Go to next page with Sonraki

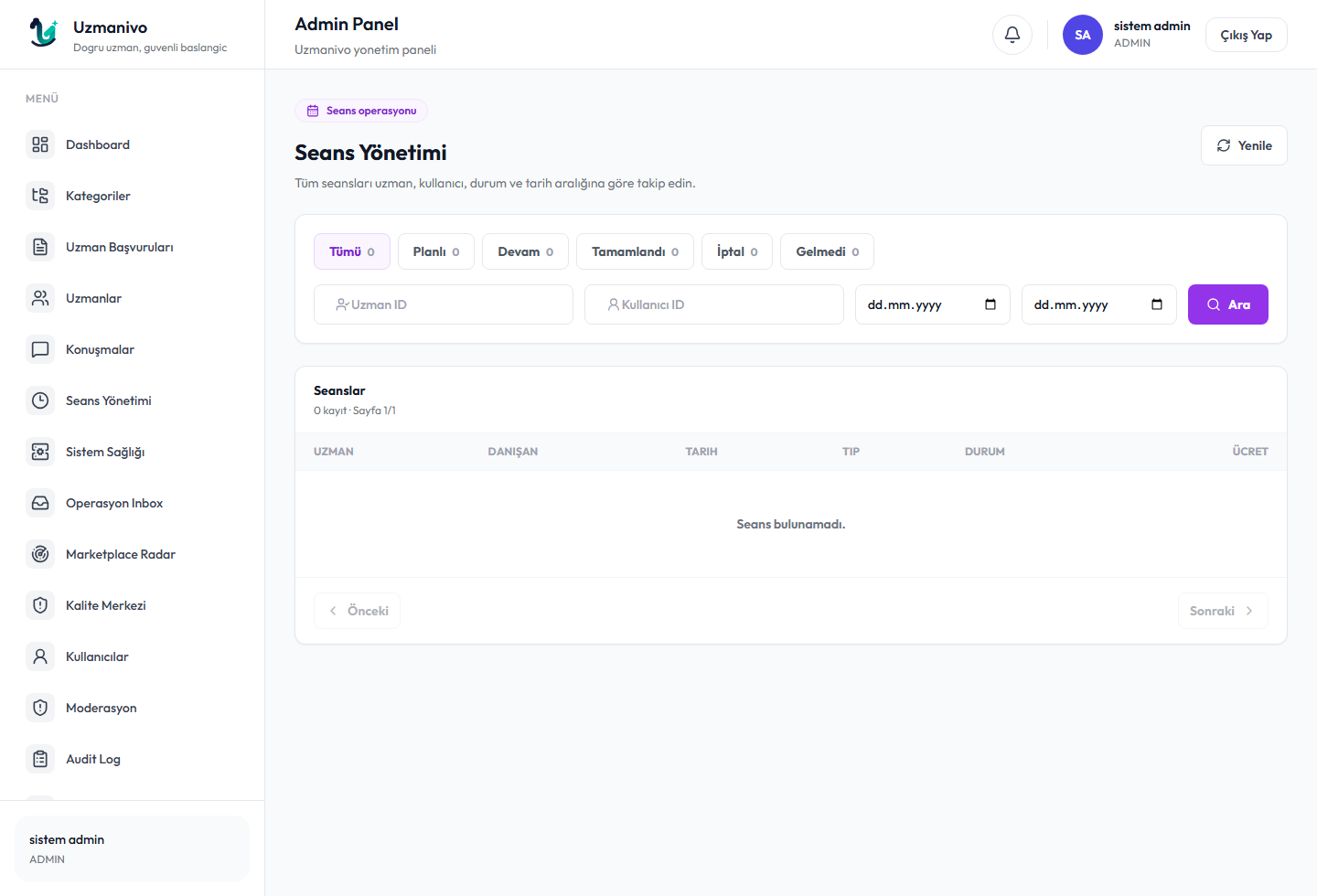click(x=1223, y=611)
